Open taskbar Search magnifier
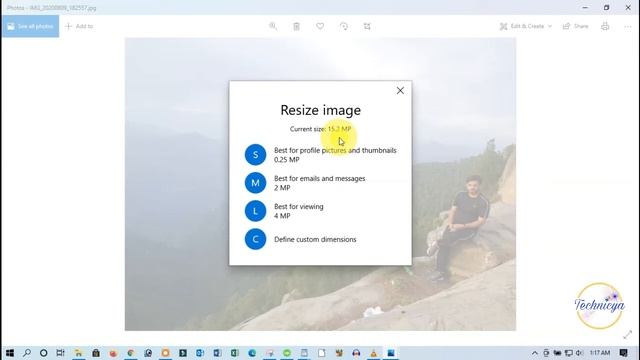 pos(27,353)
